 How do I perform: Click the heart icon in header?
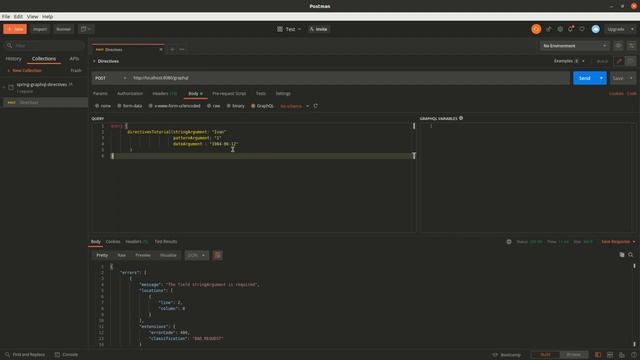582,29
